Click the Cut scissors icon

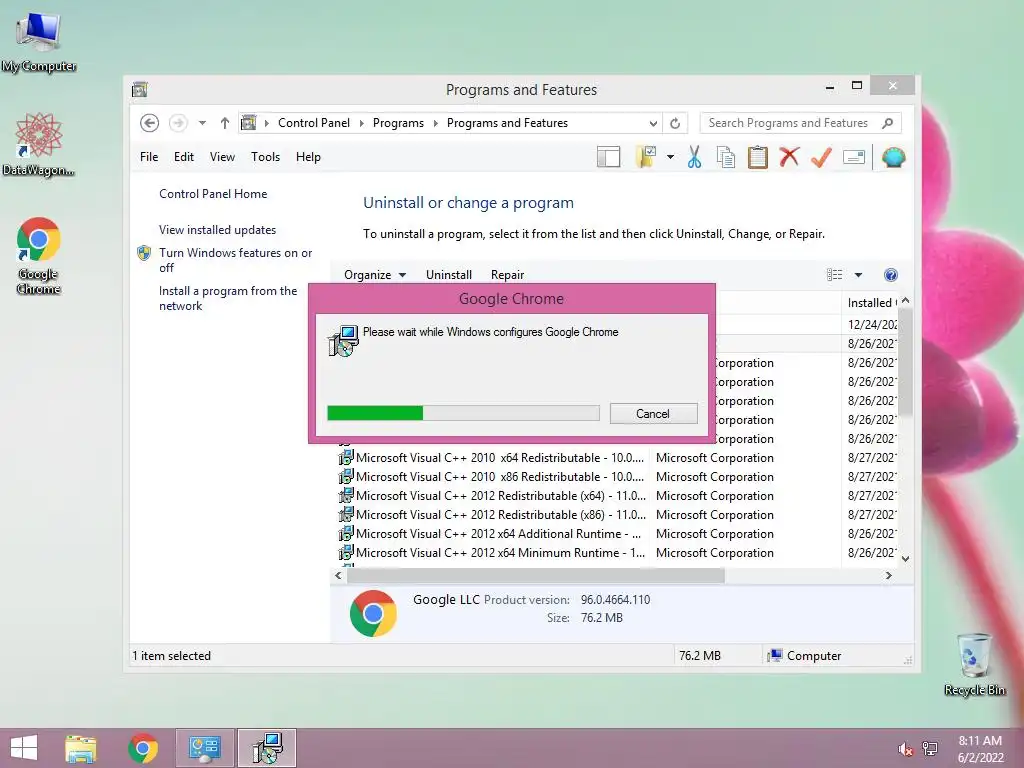click(x=694, y=157)
